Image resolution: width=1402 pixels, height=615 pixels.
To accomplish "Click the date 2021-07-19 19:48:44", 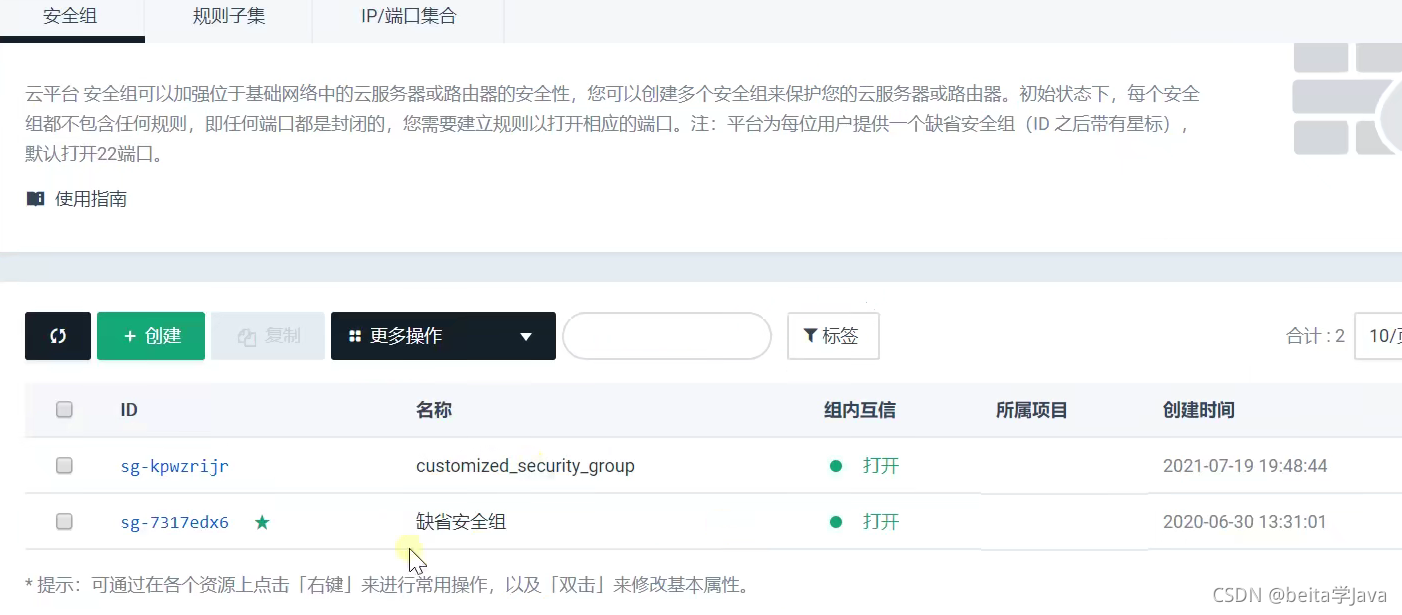I will click(x=1245, y=466).
